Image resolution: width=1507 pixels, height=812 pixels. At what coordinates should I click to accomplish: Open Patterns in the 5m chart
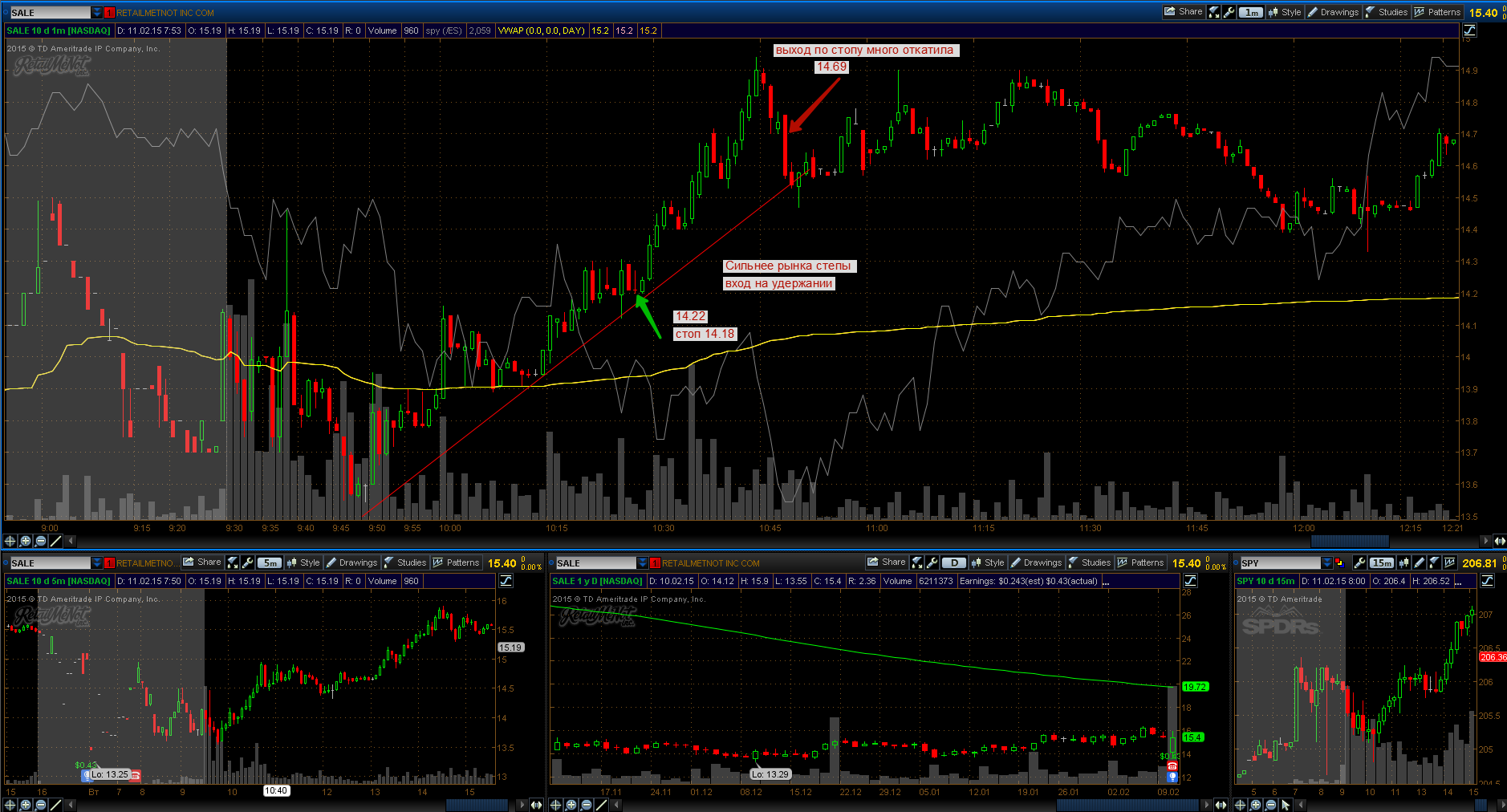click(x=456, y=562)
